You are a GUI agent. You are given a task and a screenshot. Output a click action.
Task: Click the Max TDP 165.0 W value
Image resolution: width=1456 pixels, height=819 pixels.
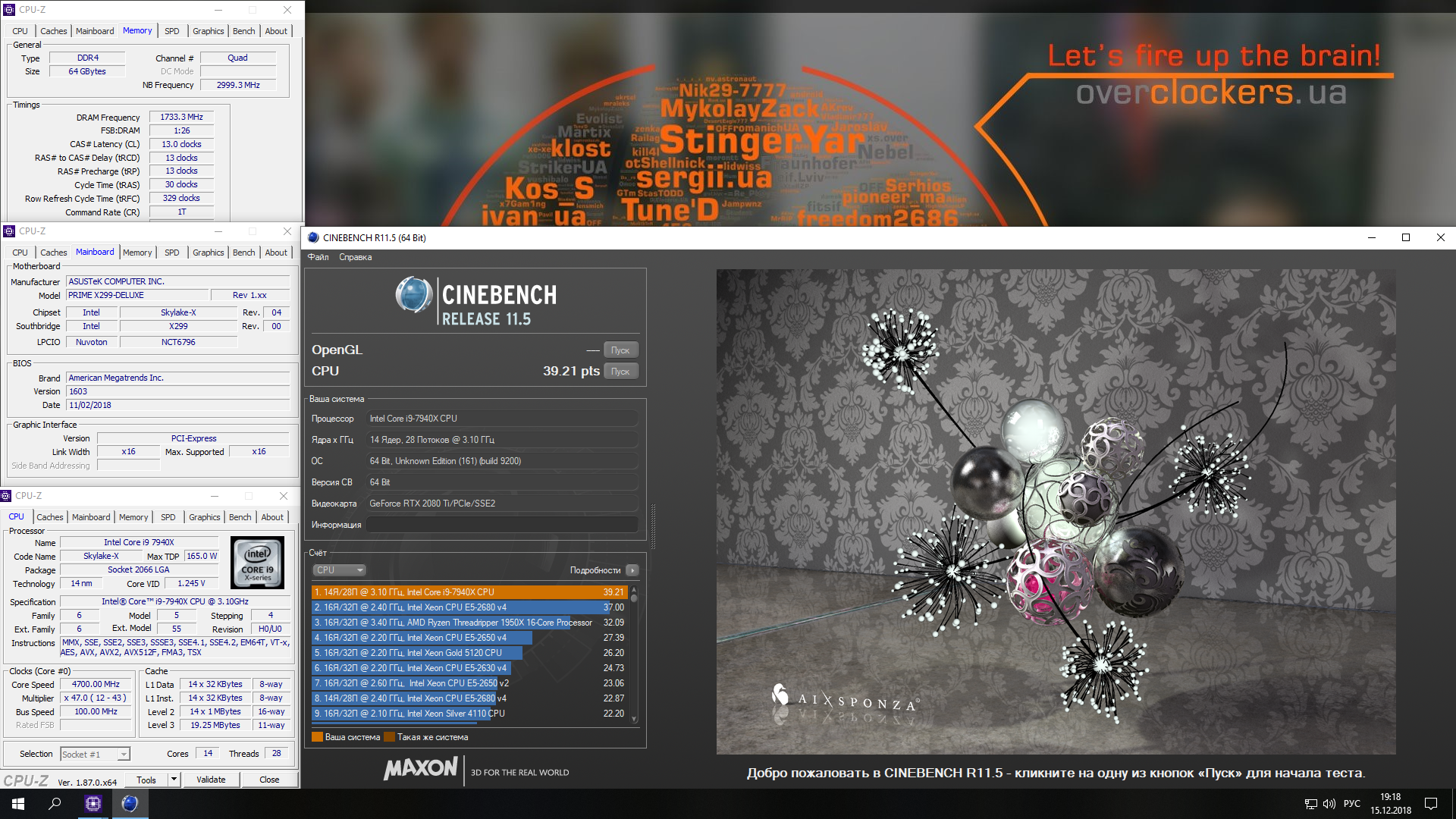click(x=202, y=557)
